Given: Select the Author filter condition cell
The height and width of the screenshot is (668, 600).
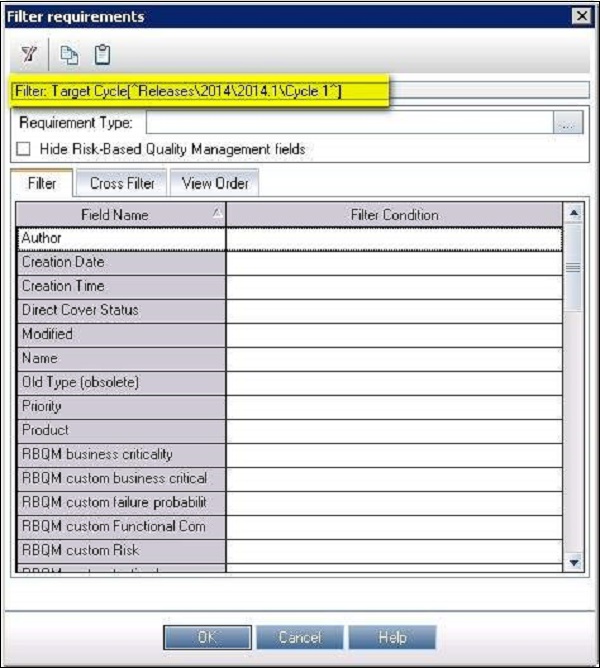Looking at the screenshot, I should [393, 238].
